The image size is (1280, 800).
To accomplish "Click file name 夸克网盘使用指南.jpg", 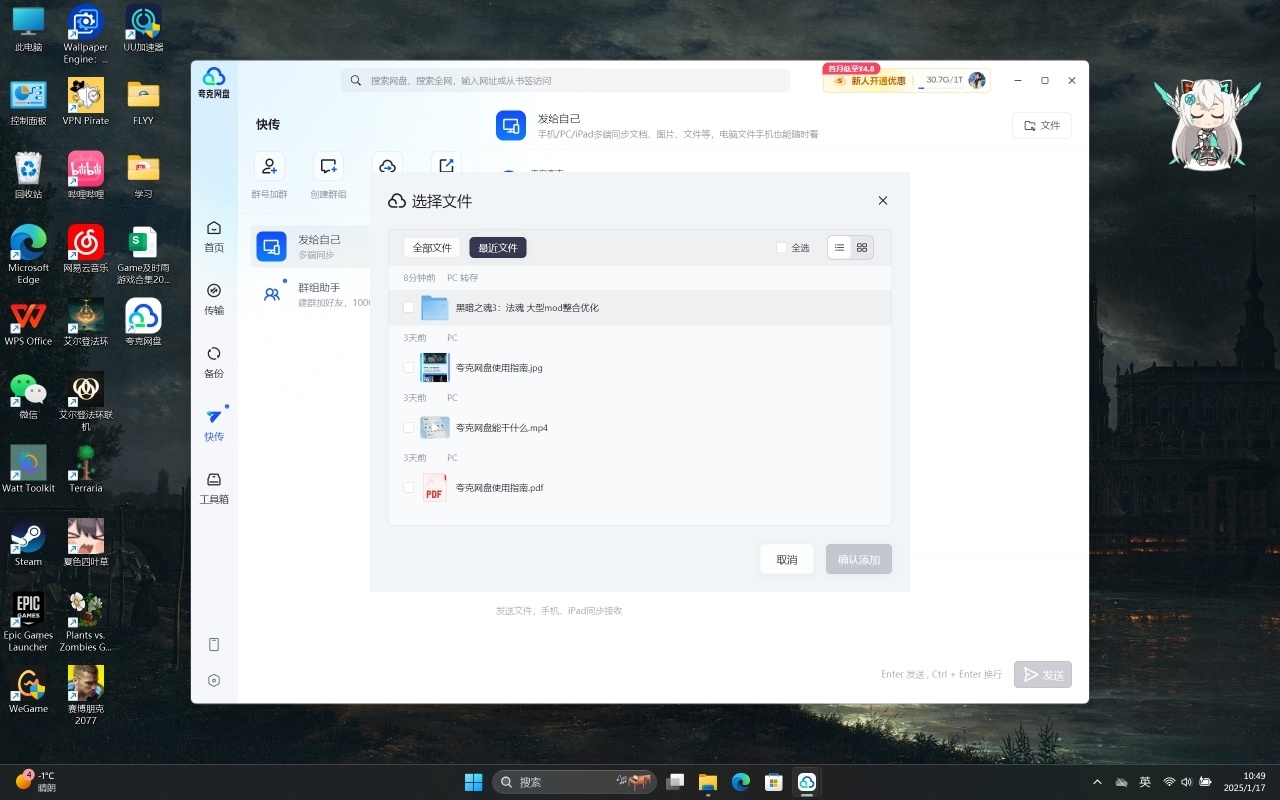I will 499,368.
